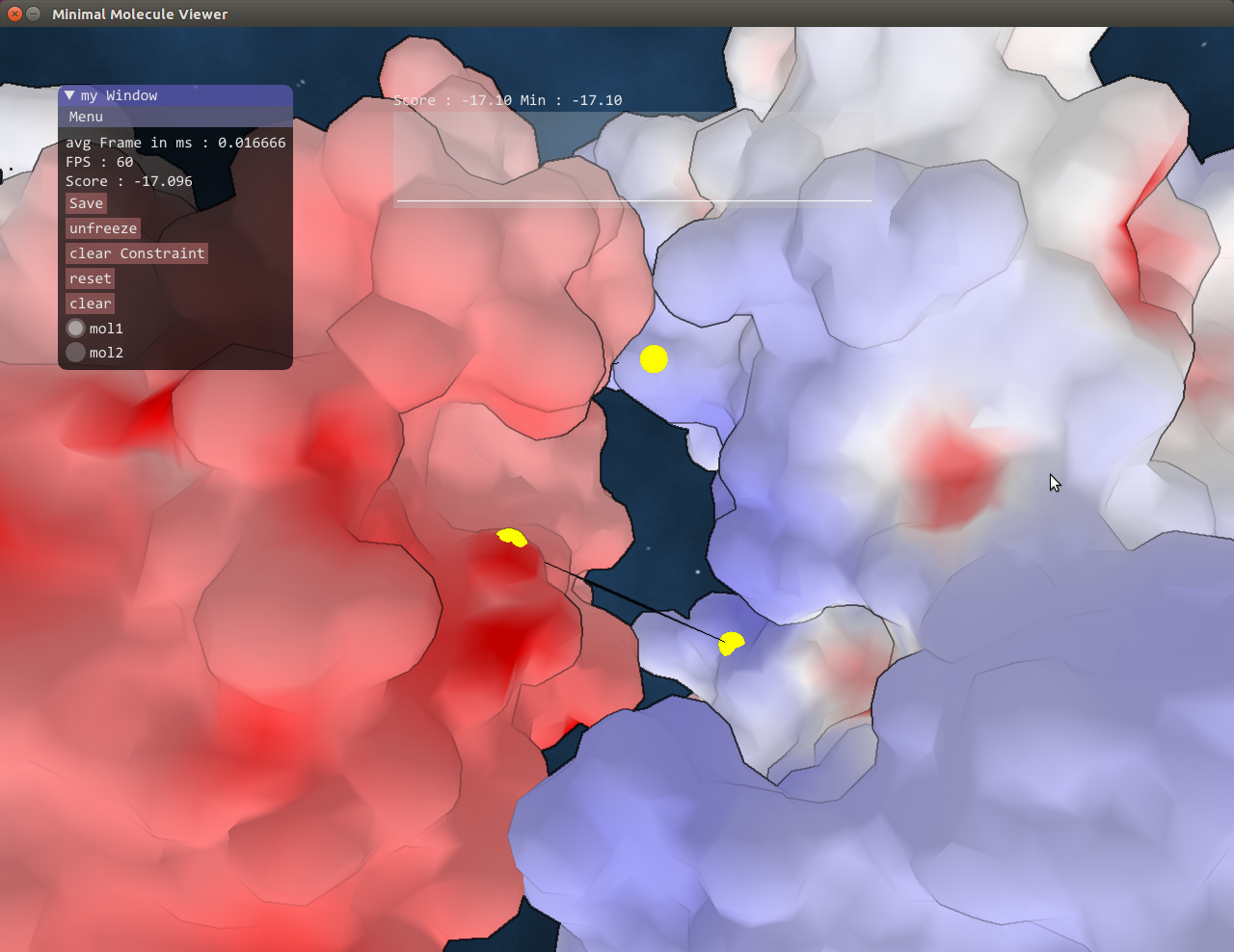This screenshot has width=1234, height=952.
Task: Click the Save button
Action: [x=86, y=203]
